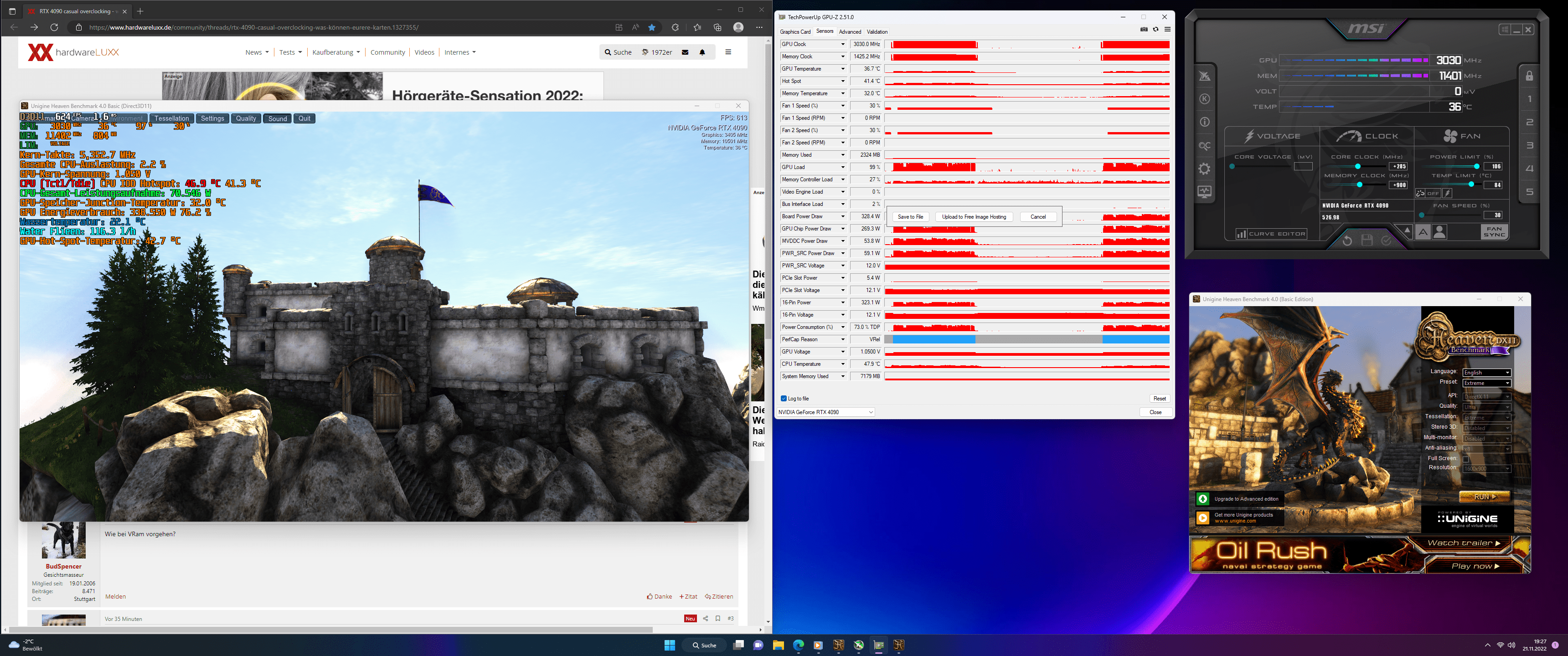Open hardwareluxx messages envelope
Viewport: 1568px width, 656px height.
pyautogui.click(x=685, y=52)
